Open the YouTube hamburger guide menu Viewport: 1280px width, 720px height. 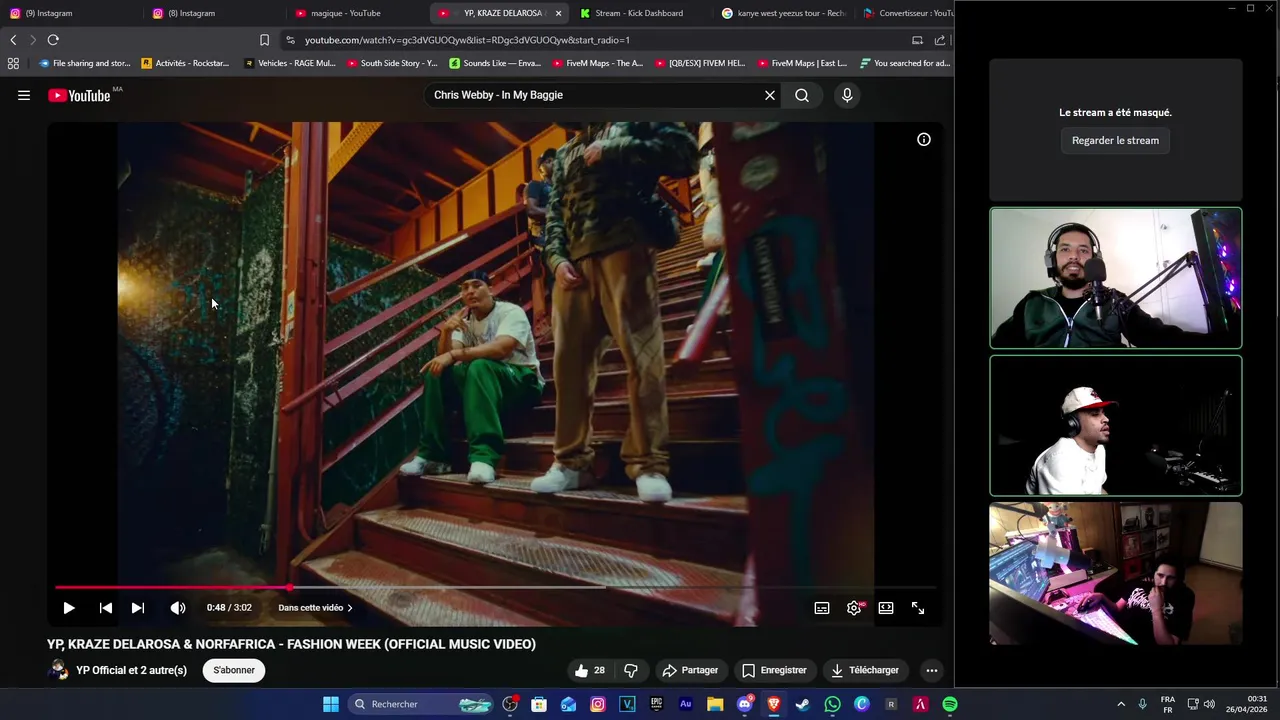click(x=24, y=95)
